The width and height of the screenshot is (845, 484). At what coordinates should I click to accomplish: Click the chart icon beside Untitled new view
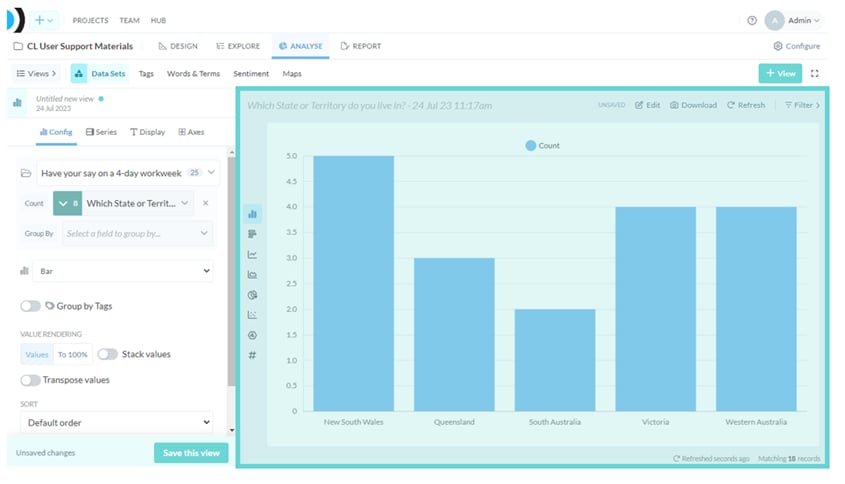tap(17, 102)
